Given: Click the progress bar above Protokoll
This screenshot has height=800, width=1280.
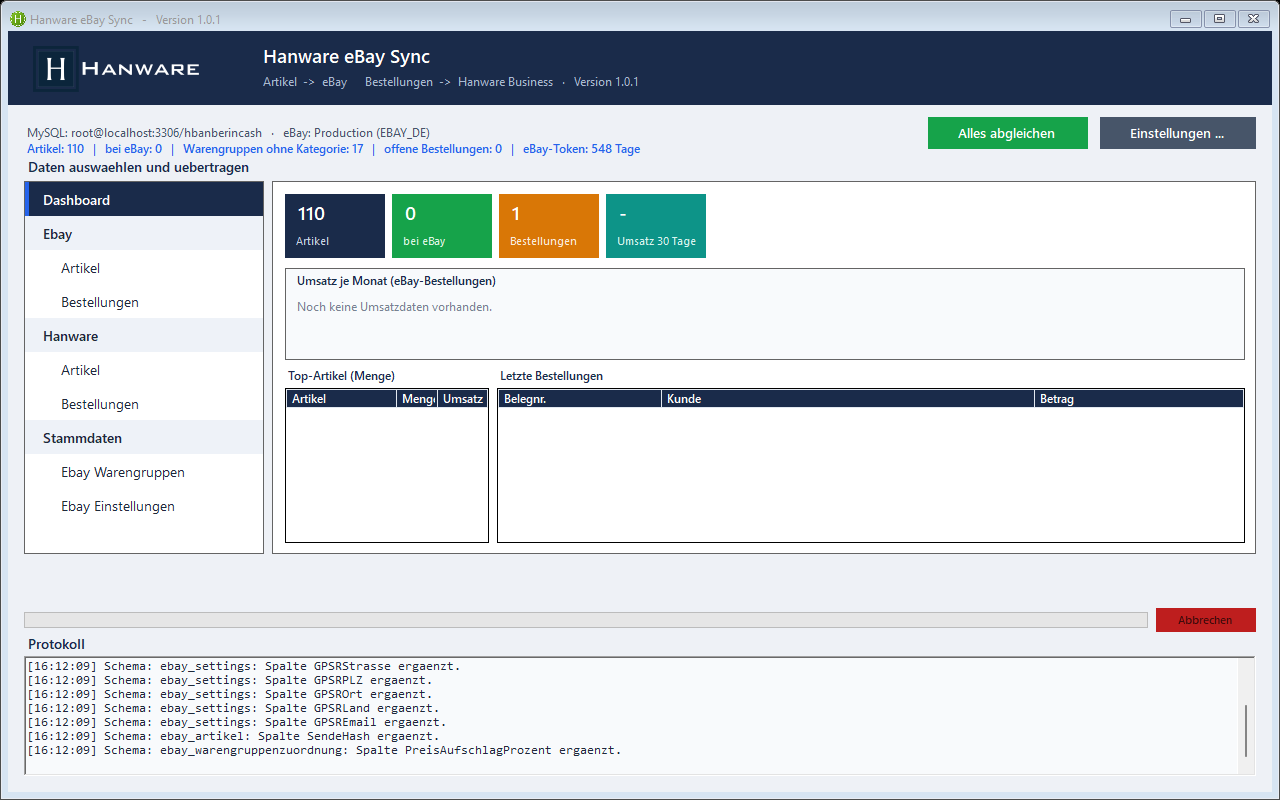Looking at the screenshot, I should (x=586, y=620).
